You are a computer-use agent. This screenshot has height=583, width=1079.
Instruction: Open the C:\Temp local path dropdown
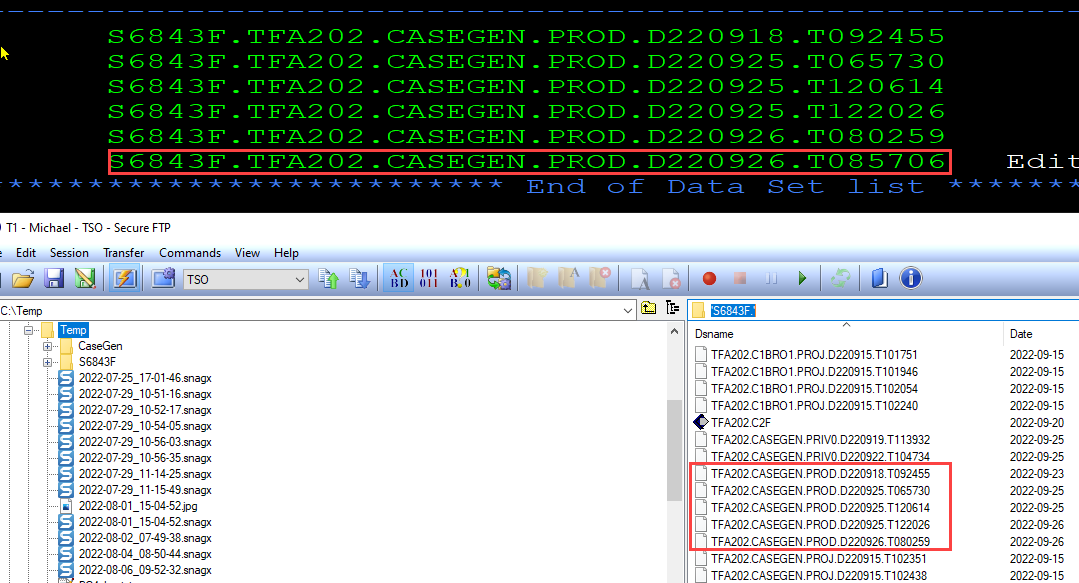pyautogui.click(x=628, y=310)
